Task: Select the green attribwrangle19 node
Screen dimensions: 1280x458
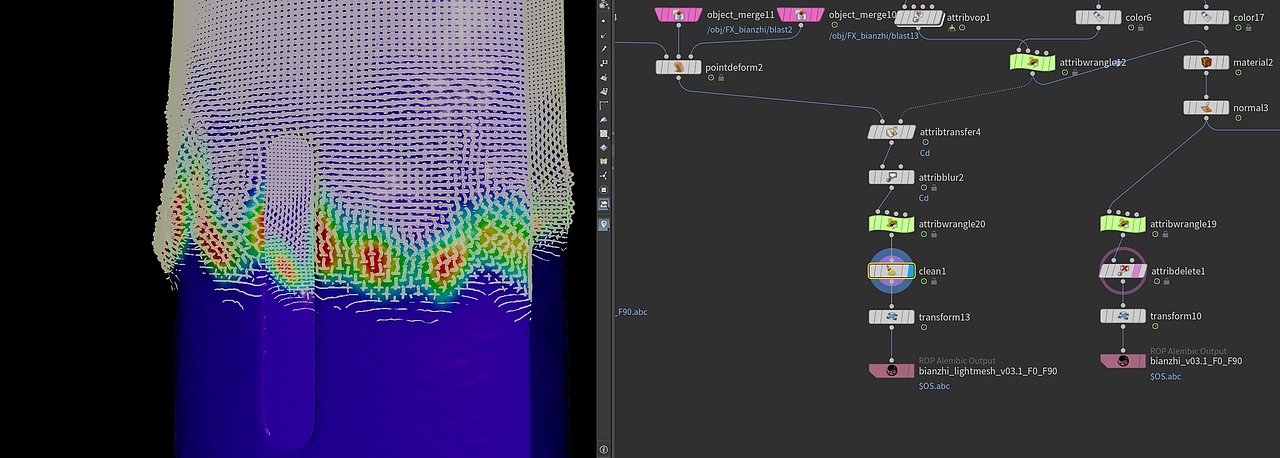Action: point(1123,224)
